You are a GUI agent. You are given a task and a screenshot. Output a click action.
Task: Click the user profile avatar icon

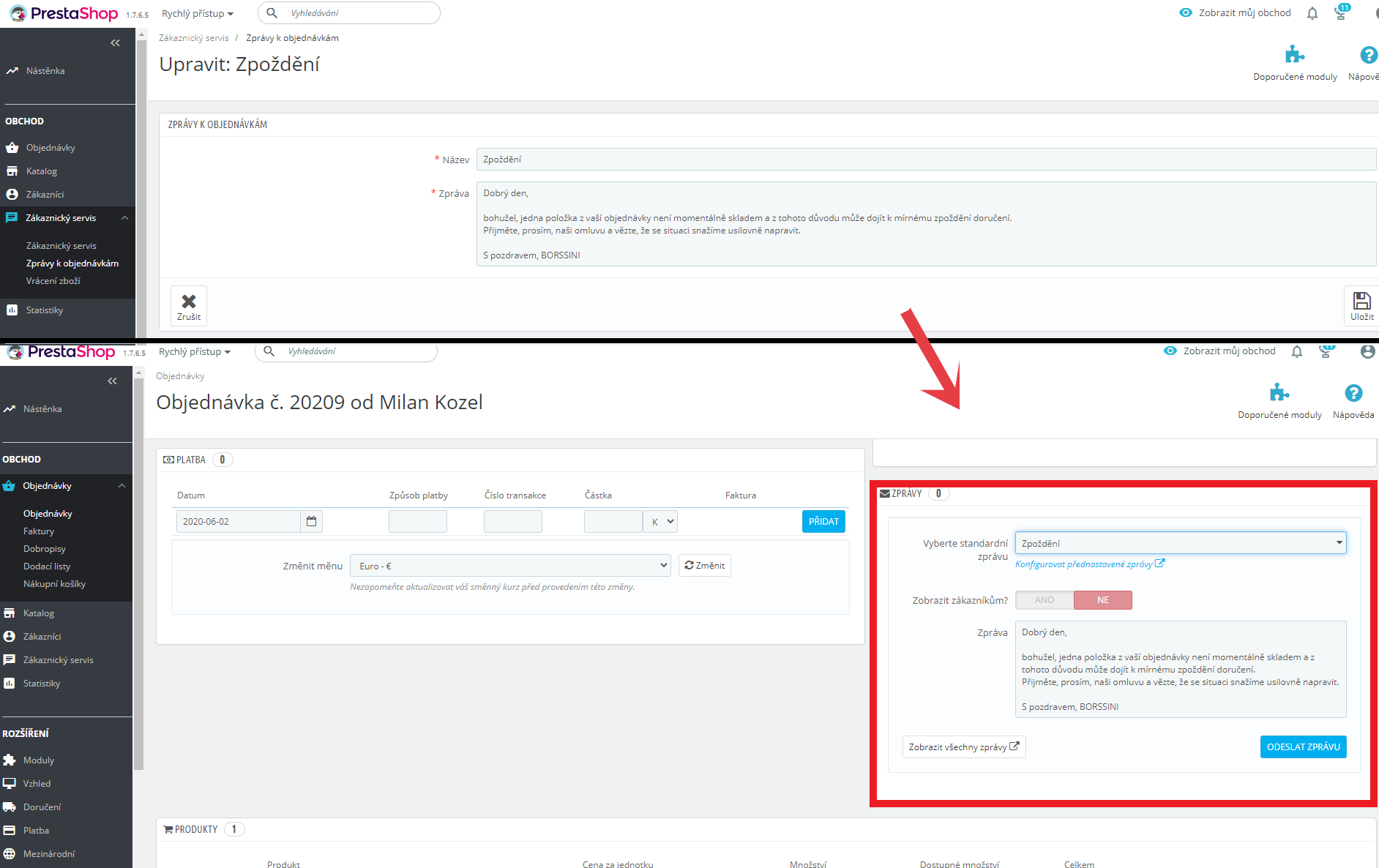click(1367, 351)
